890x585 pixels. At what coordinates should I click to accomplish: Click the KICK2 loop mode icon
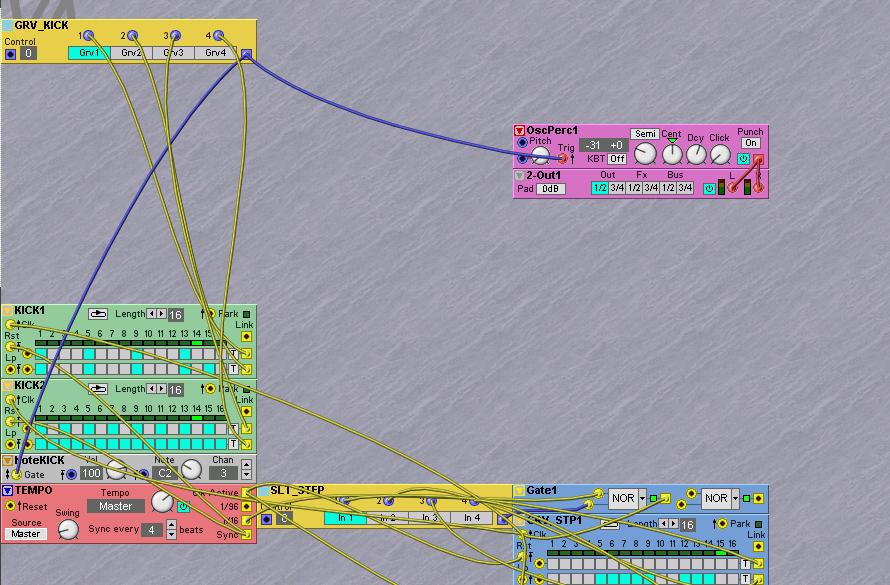[x=98, y=389]
